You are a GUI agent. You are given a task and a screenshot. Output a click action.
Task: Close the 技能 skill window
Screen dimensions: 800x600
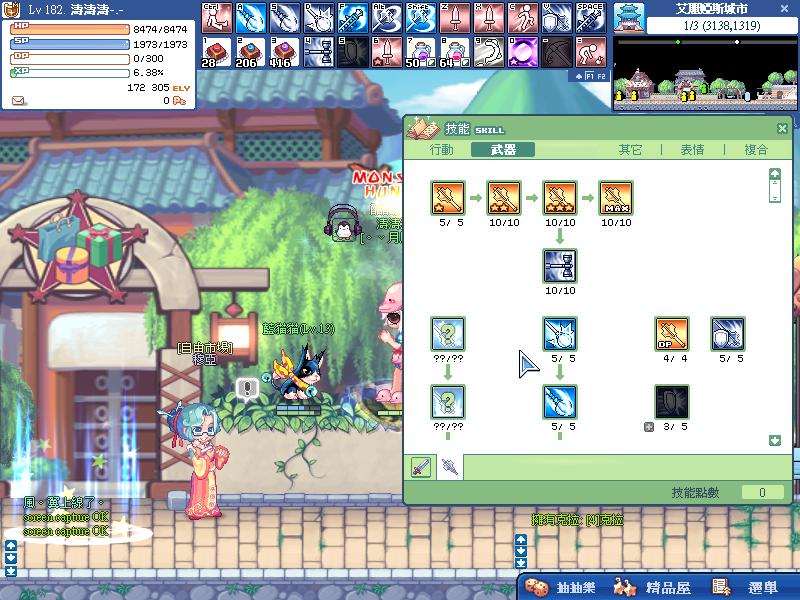[782, 128]
